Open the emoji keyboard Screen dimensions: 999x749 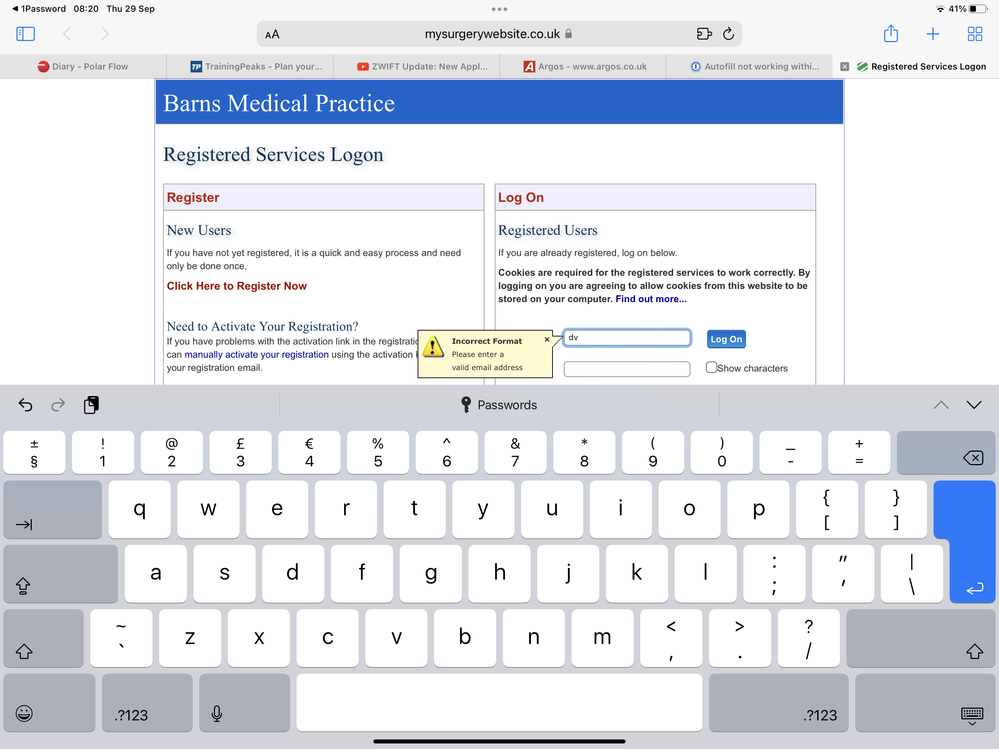[24, 713]
